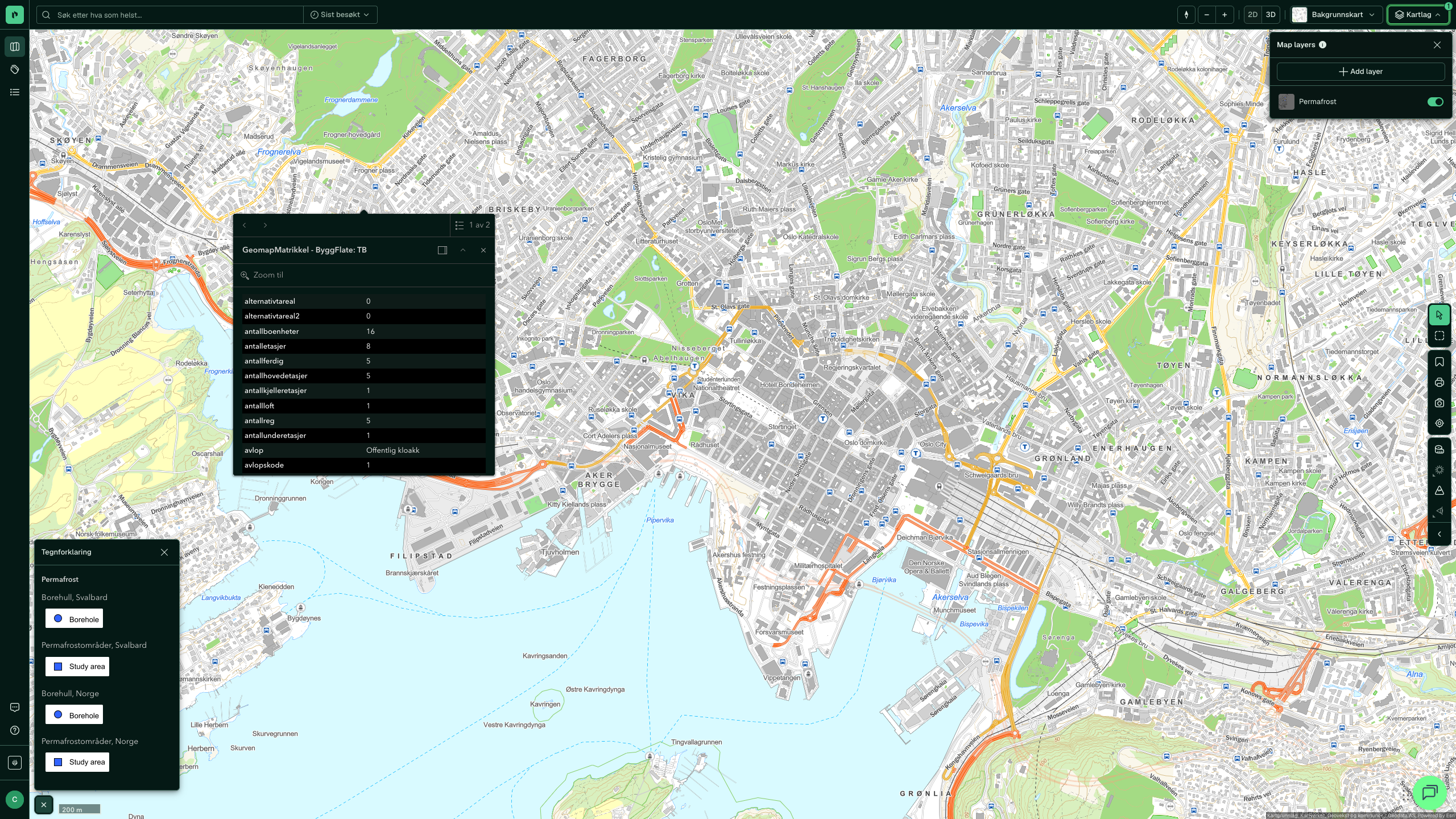
Task: Close the GeomapMatrikkel popup
Action: tap(483, 250)
